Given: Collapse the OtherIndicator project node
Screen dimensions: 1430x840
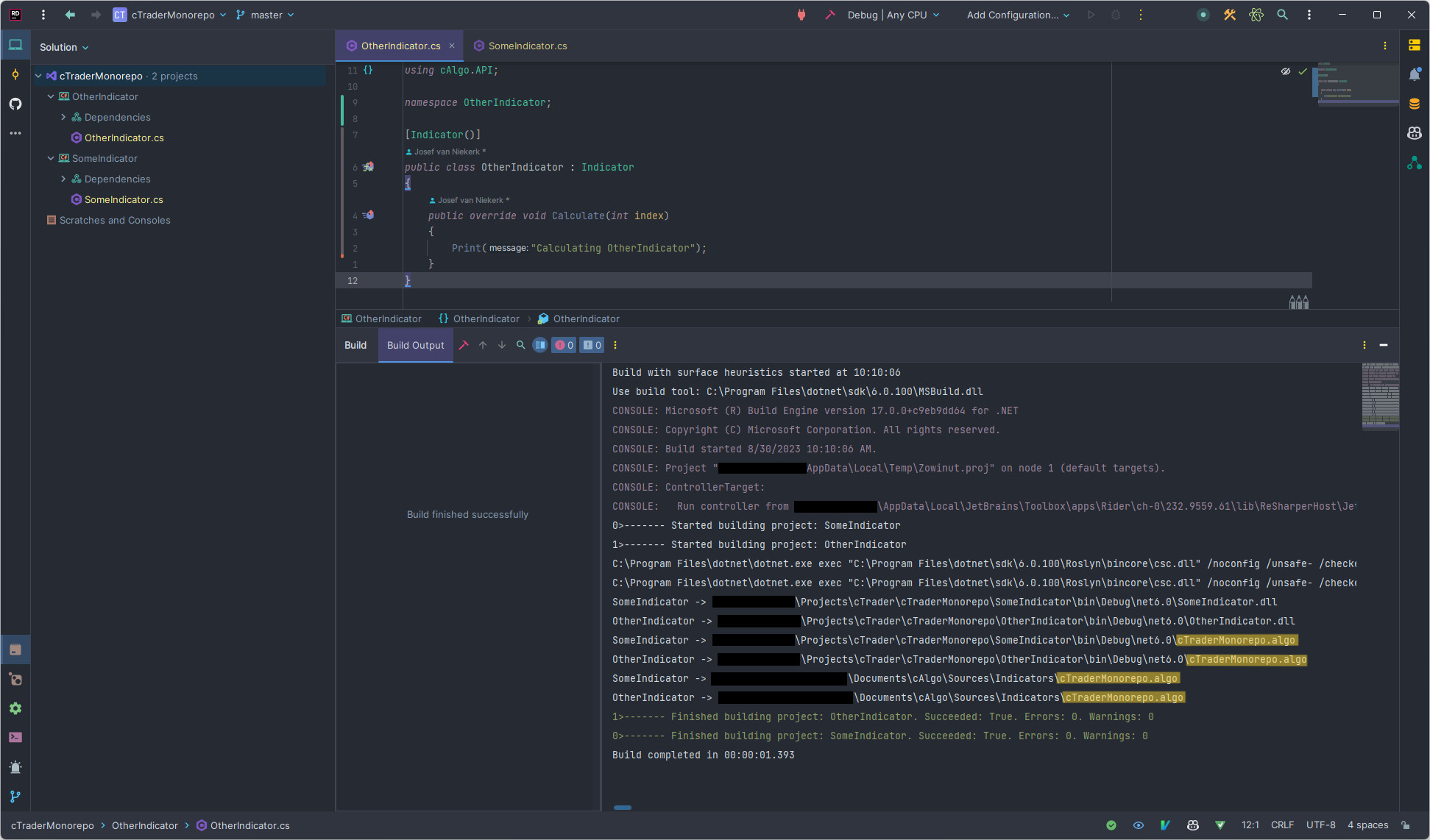Looking at the screenshot, I should pos(51,96).
